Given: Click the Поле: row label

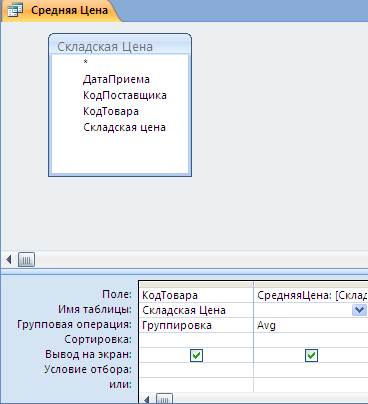Looking at the screenshot, I should pos(117,294).
